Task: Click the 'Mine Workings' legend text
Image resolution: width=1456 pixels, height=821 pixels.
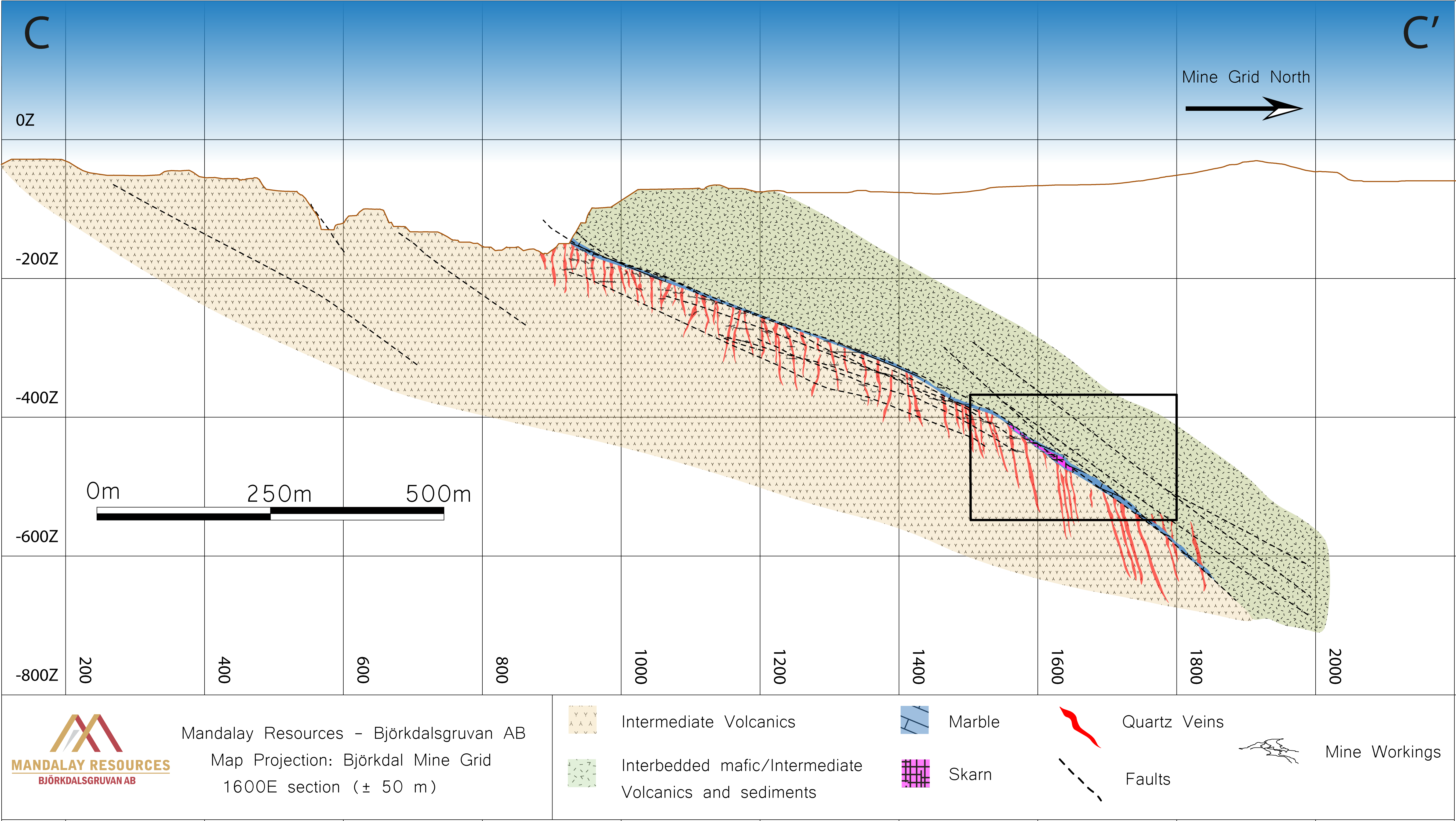Action: [1383, 752]
